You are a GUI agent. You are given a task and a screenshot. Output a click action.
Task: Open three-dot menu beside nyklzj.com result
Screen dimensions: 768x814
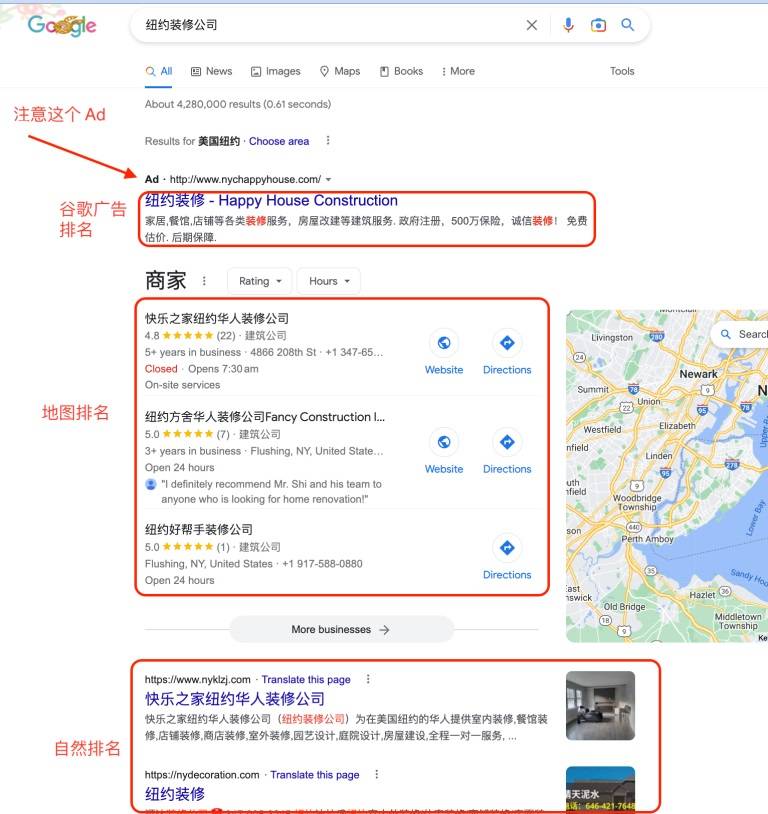click(x=368, y=679)
